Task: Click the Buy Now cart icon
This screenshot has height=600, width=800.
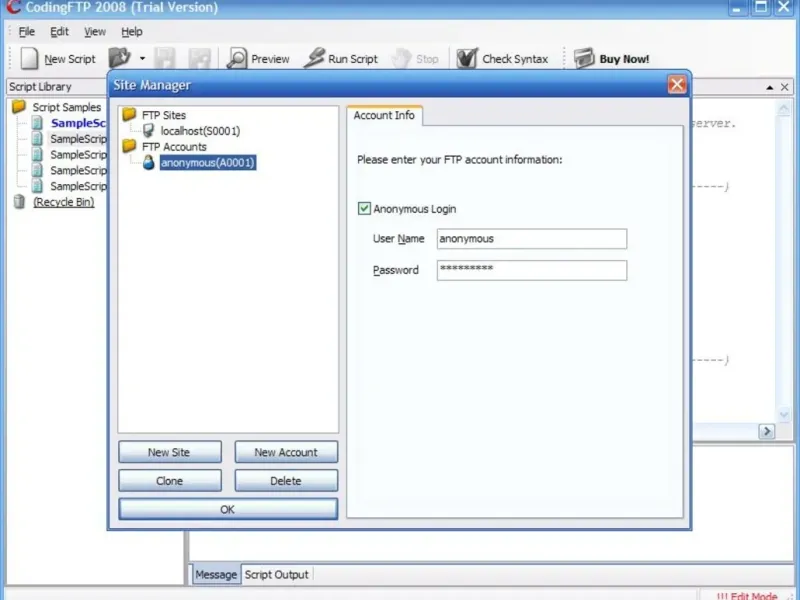Action: point(584,58)
